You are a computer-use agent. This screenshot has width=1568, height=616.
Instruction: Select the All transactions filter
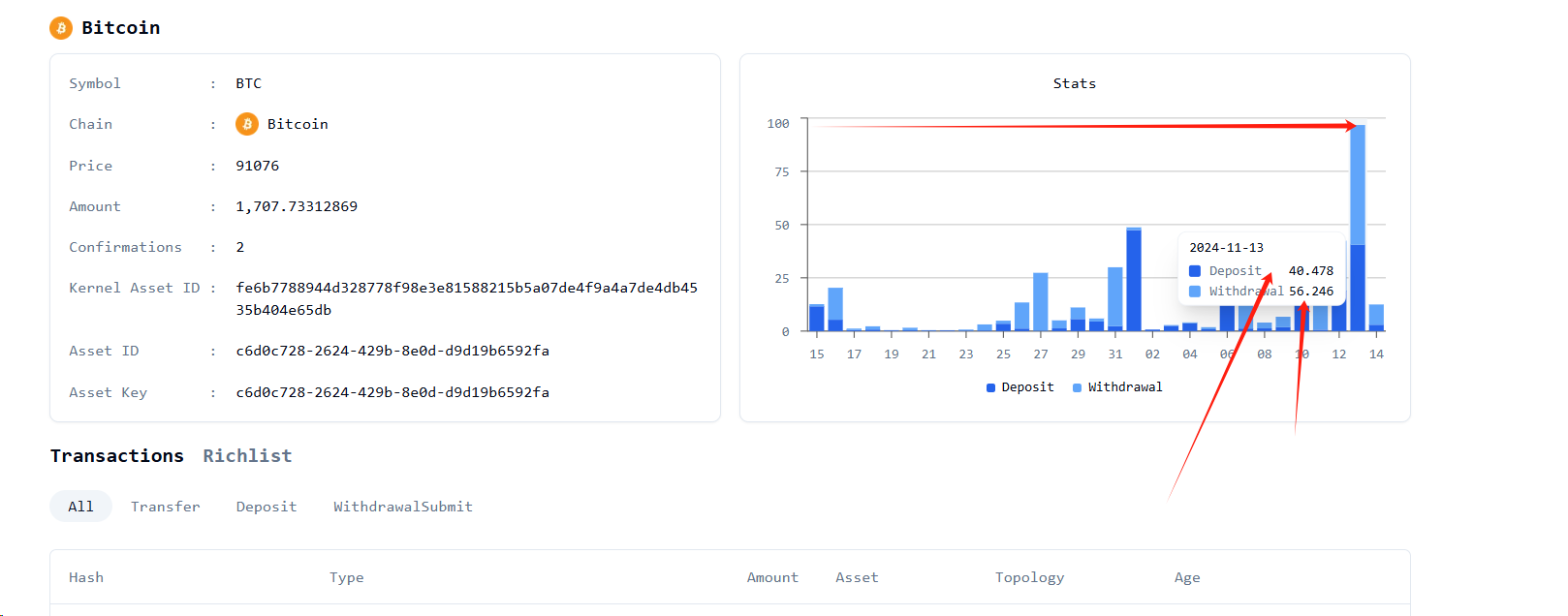coord(80,507)
